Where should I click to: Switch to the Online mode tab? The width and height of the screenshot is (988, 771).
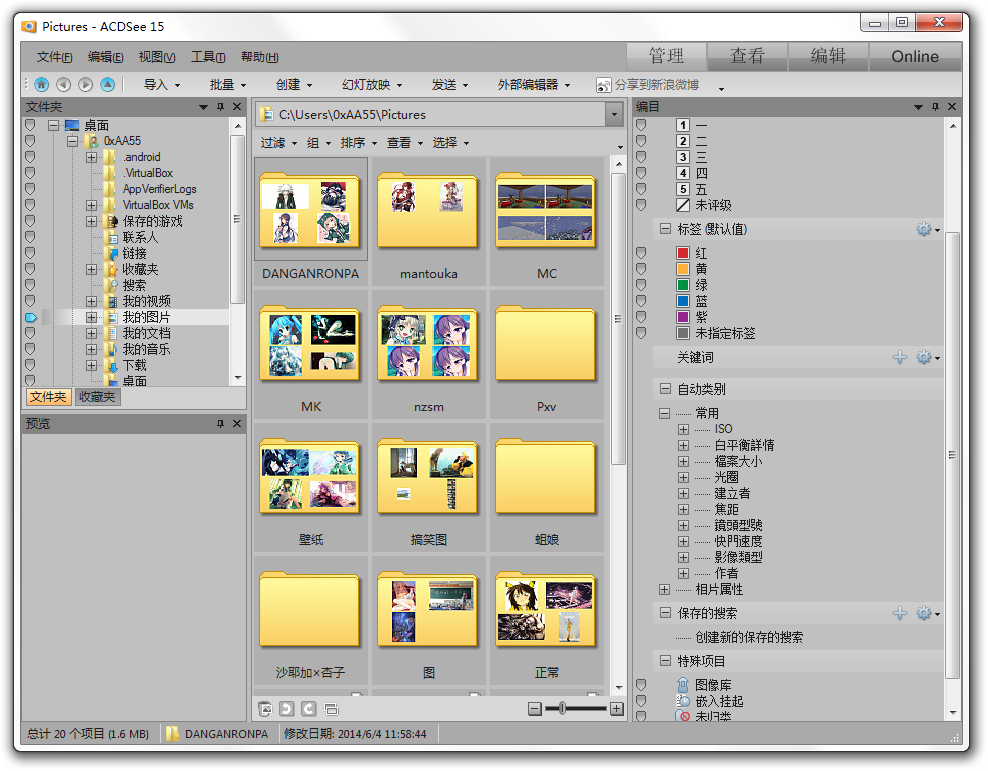point(915,56)
